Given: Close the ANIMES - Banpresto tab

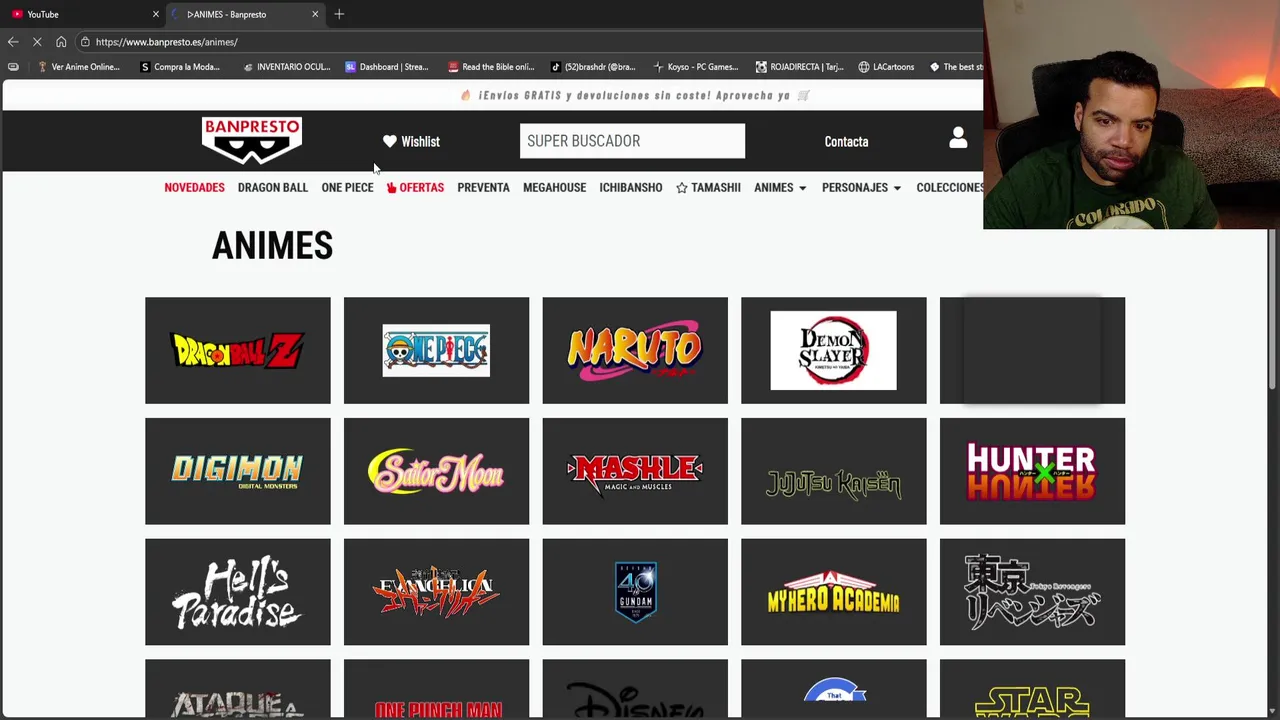Looking at the screenshot, I should pyautogui.click(x=315, y=14).
